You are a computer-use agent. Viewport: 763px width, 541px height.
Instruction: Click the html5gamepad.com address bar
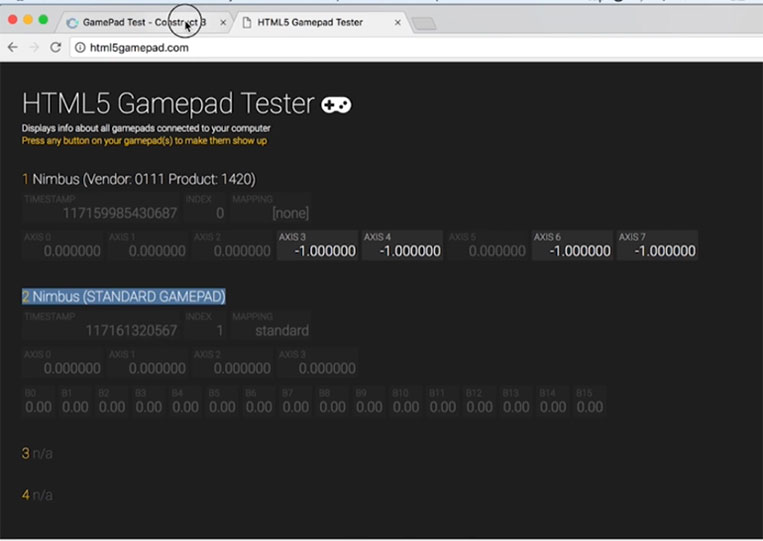417,48
